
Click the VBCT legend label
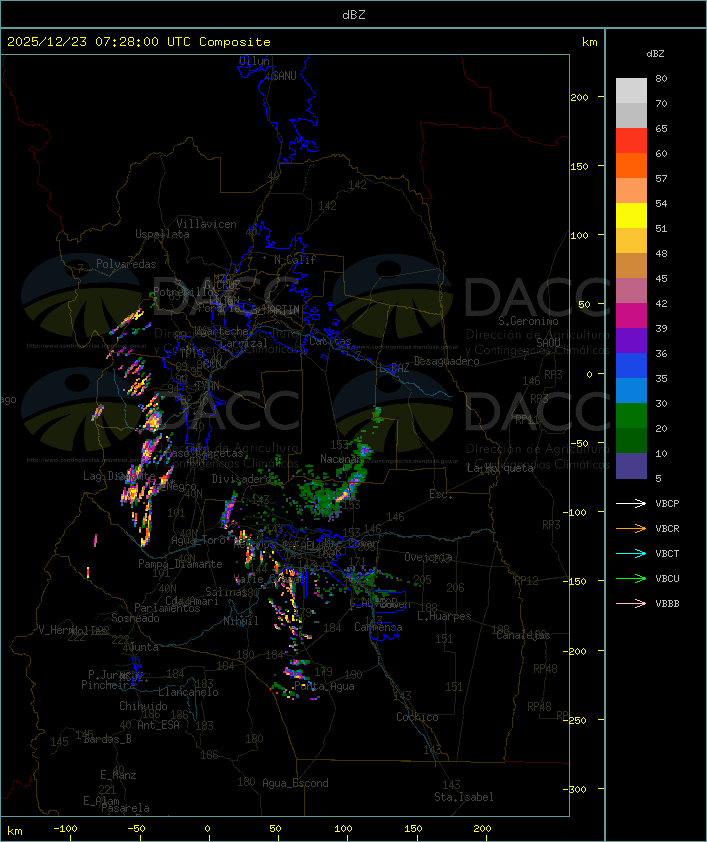[x=667, y=553]
